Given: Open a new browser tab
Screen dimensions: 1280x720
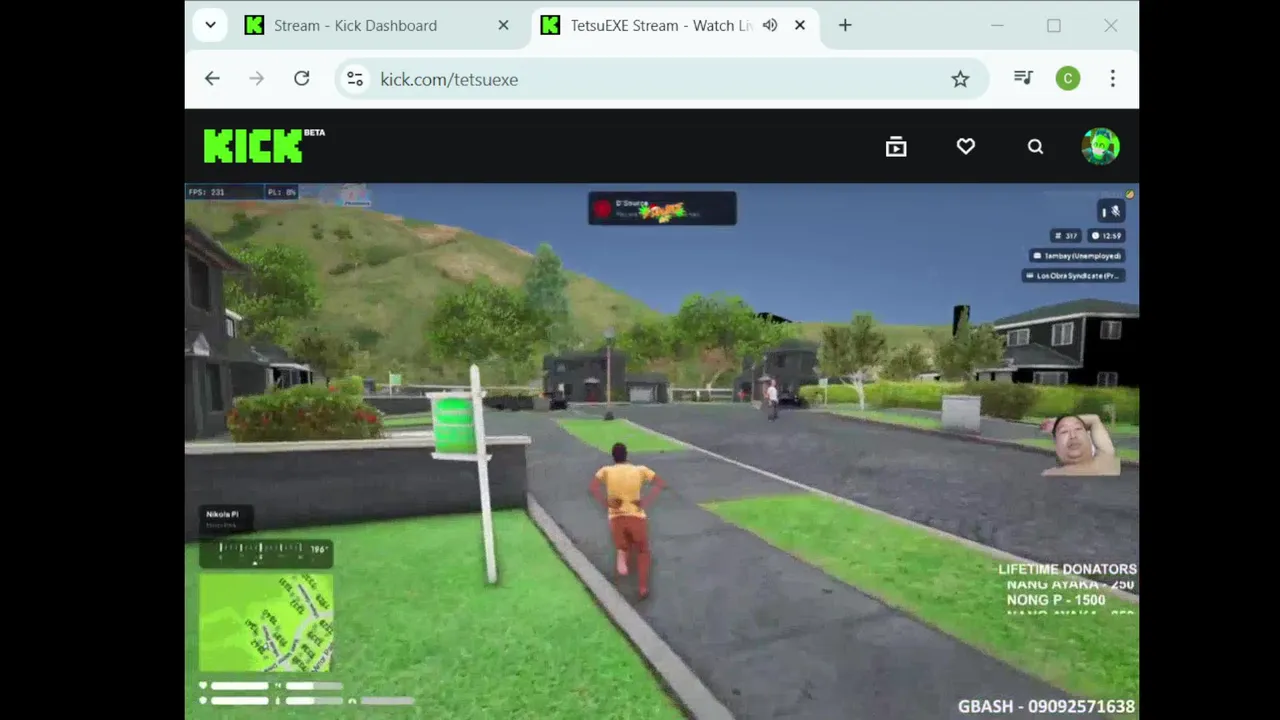Looking at the screenshot, I should [845, 25].
